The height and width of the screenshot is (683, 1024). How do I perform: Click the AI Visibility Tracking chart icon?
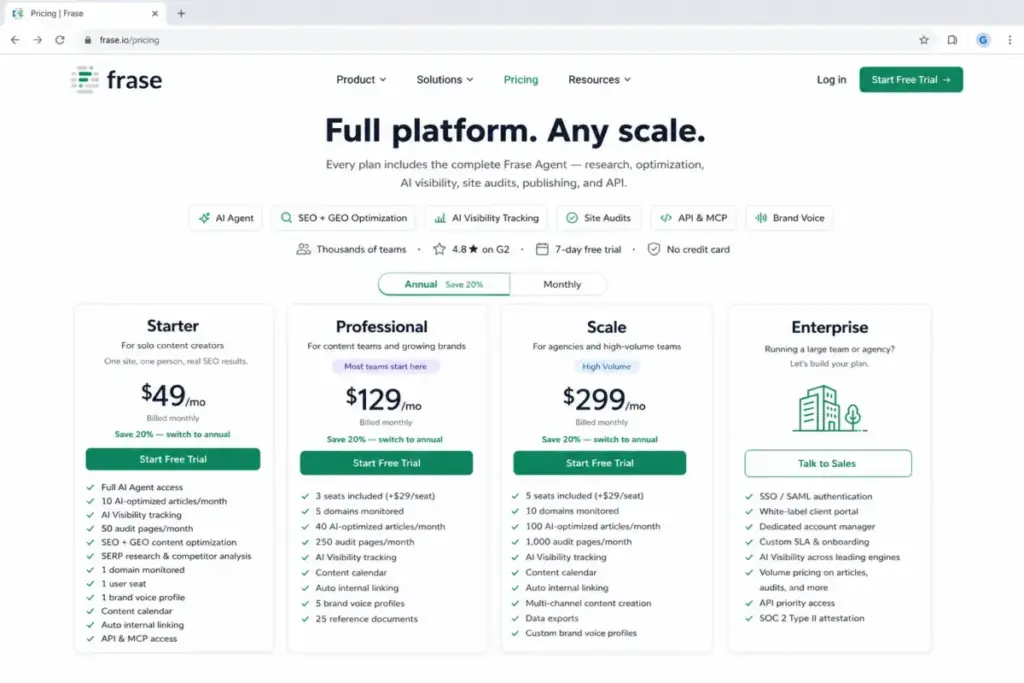pyautogui.click(x=440, y=218)
